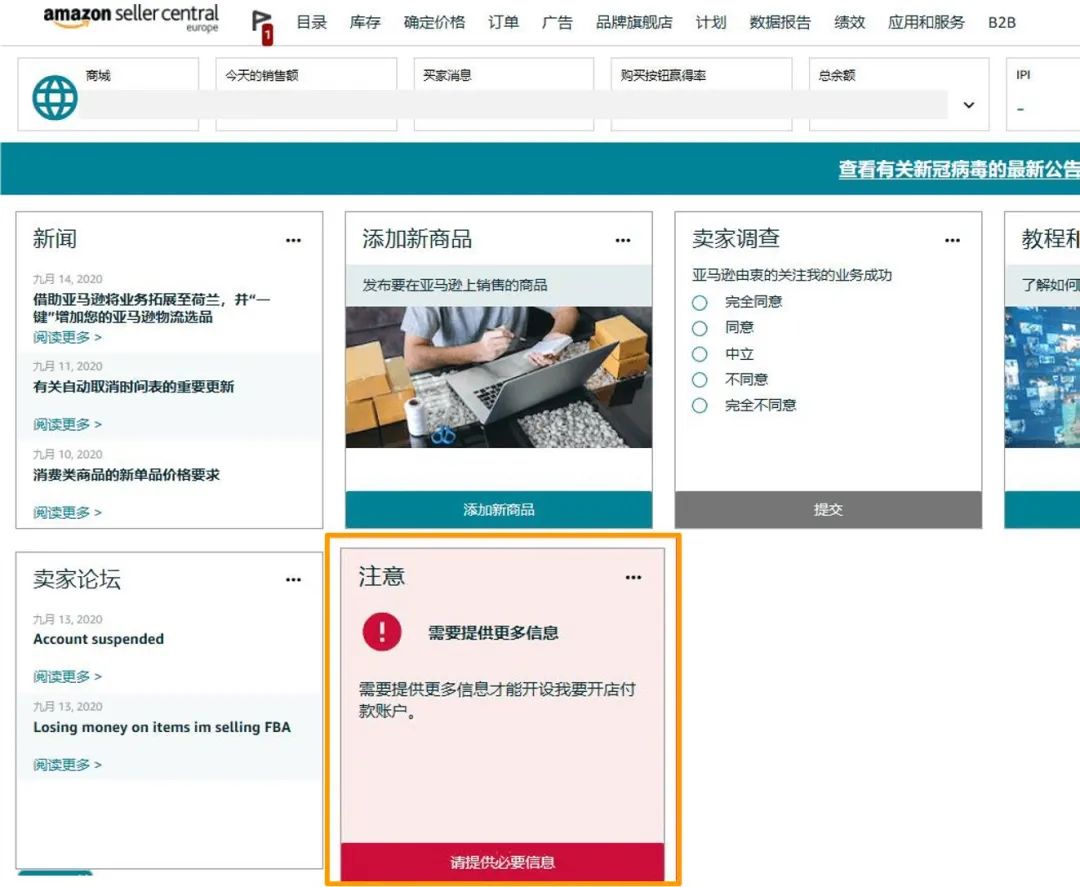Image resolution: width=1080 pixels, height=887 pixels.
Task: Select the 不同意 radio option
Action: click(700, 379)
